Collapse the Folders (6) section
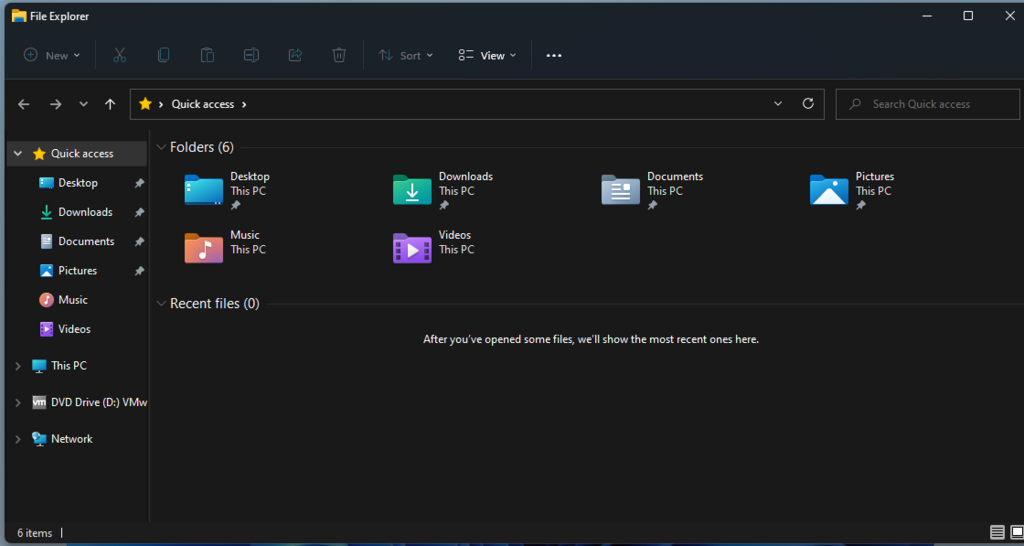The height and width of the screenshot is (546, 1024). (161, 148)
